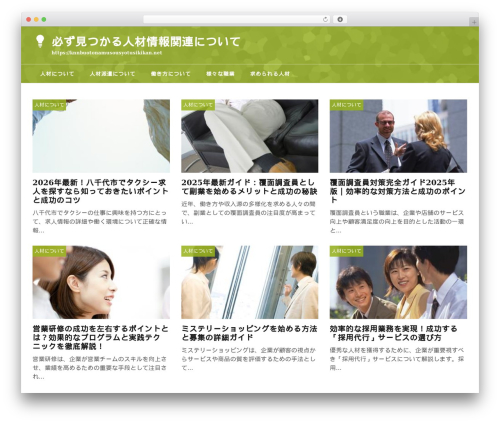Open the 人材について menu item
Viewport: 500px width, 423px height.
pos(57,74)
